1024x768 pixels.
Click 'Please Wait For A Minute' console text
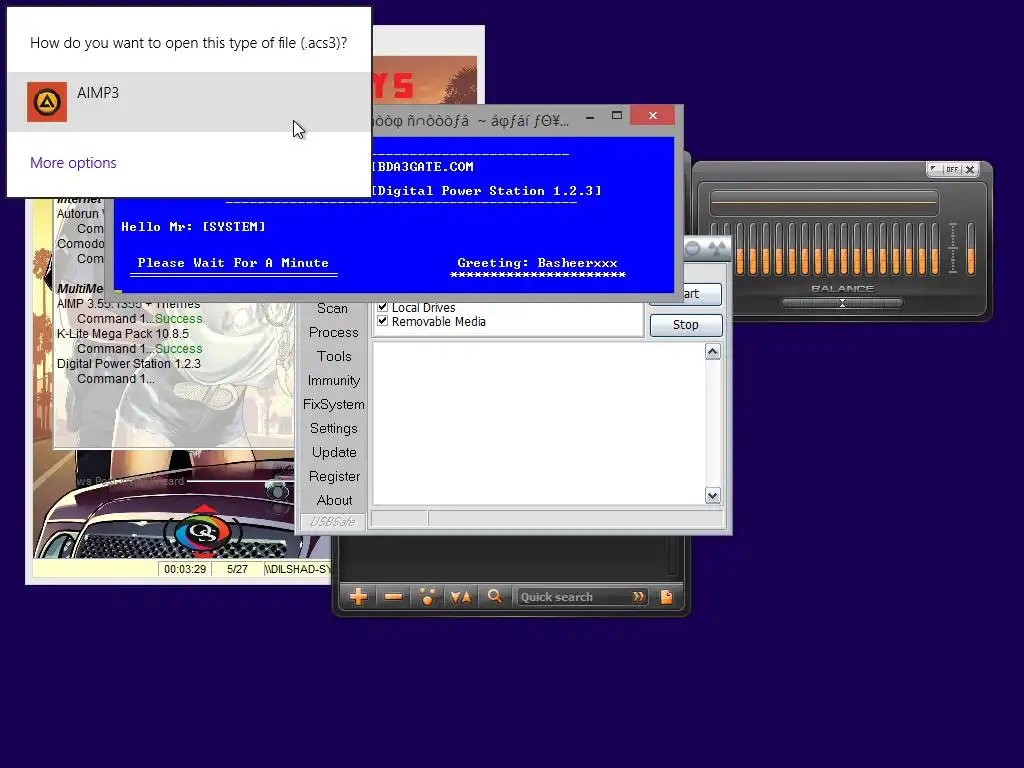pyautogui.click(x=233, y=263)
